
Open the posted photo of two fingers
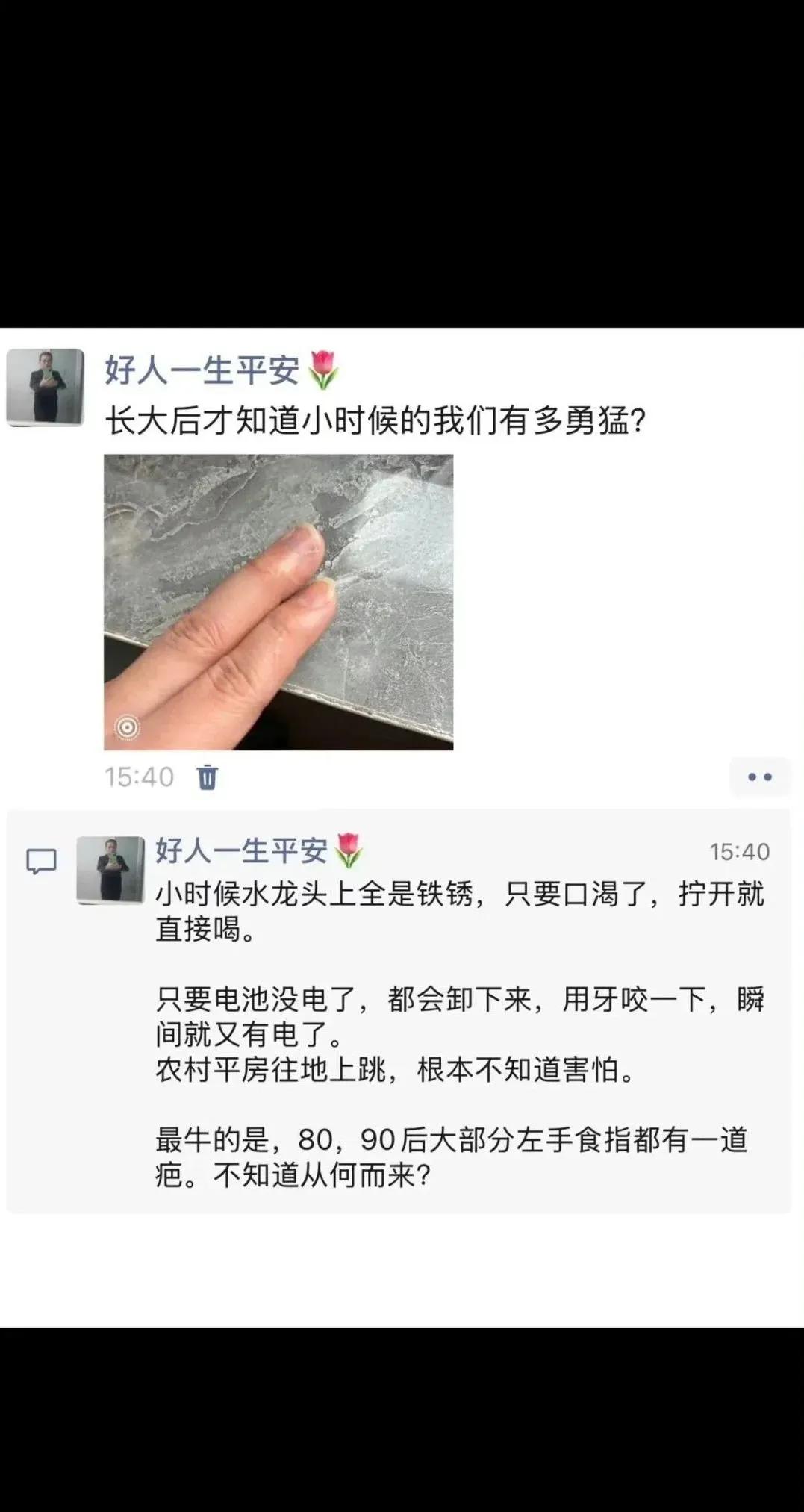(x=278, y=602)
